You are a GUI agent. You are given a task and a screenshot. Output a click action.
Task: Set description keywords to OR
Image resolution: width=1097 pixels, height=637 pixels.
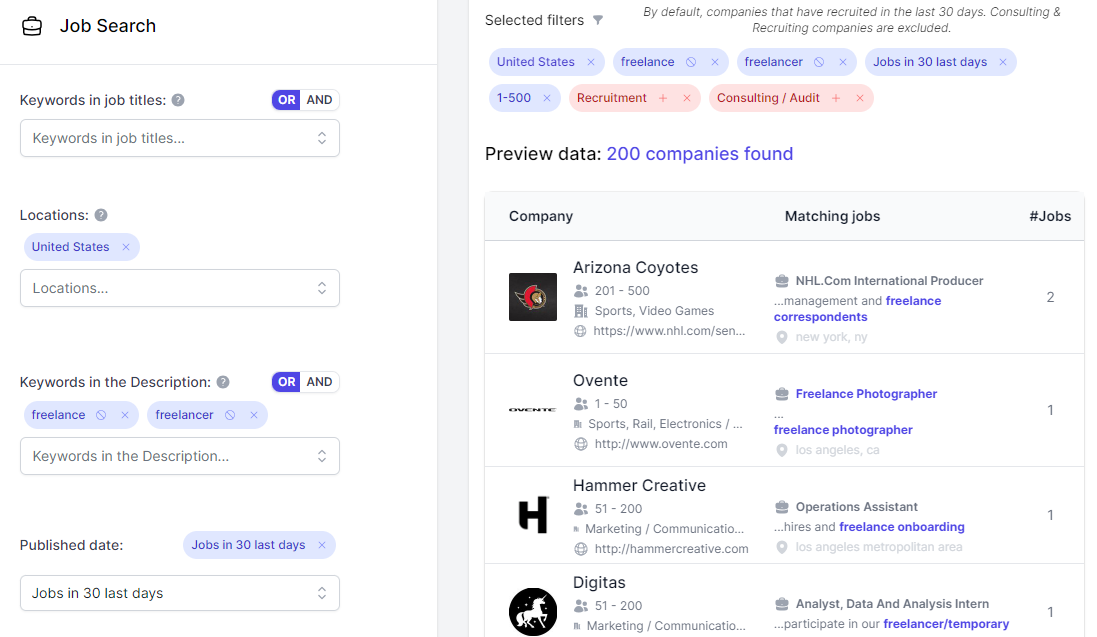286,382
